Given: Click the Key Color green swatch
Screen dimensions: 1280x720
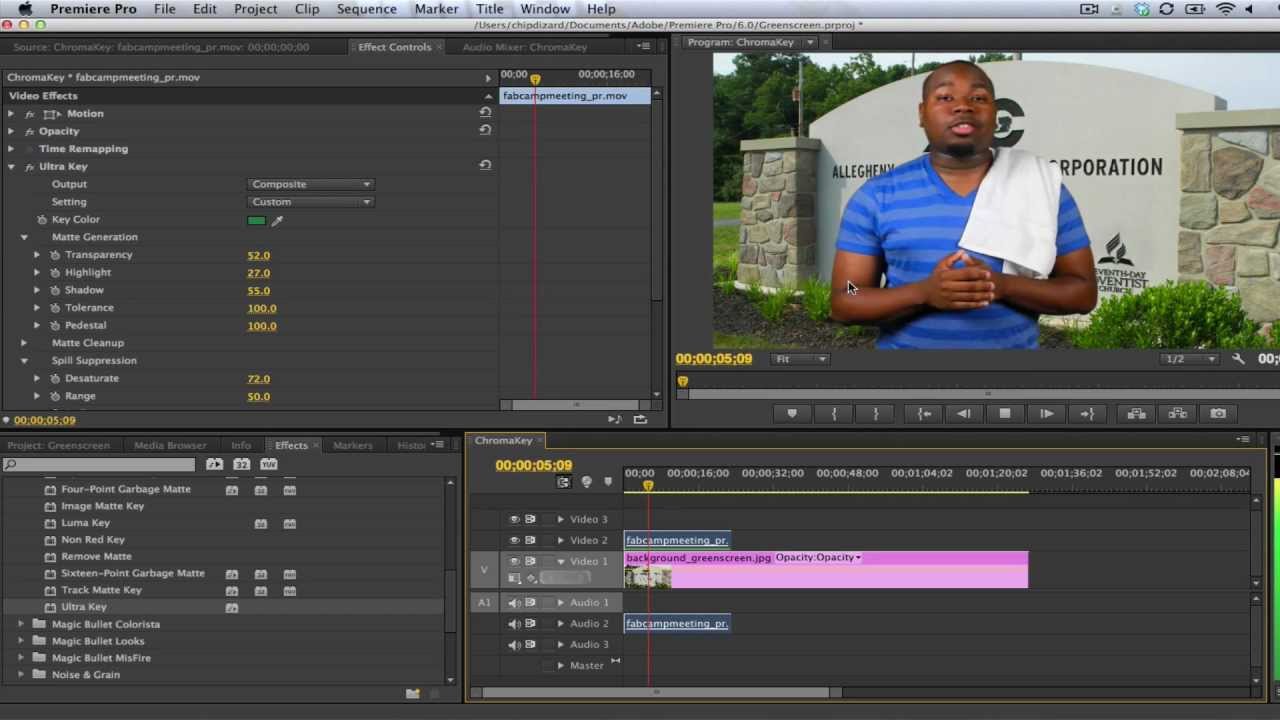Looking at the screenshot, I should click(x=257, y=220).
